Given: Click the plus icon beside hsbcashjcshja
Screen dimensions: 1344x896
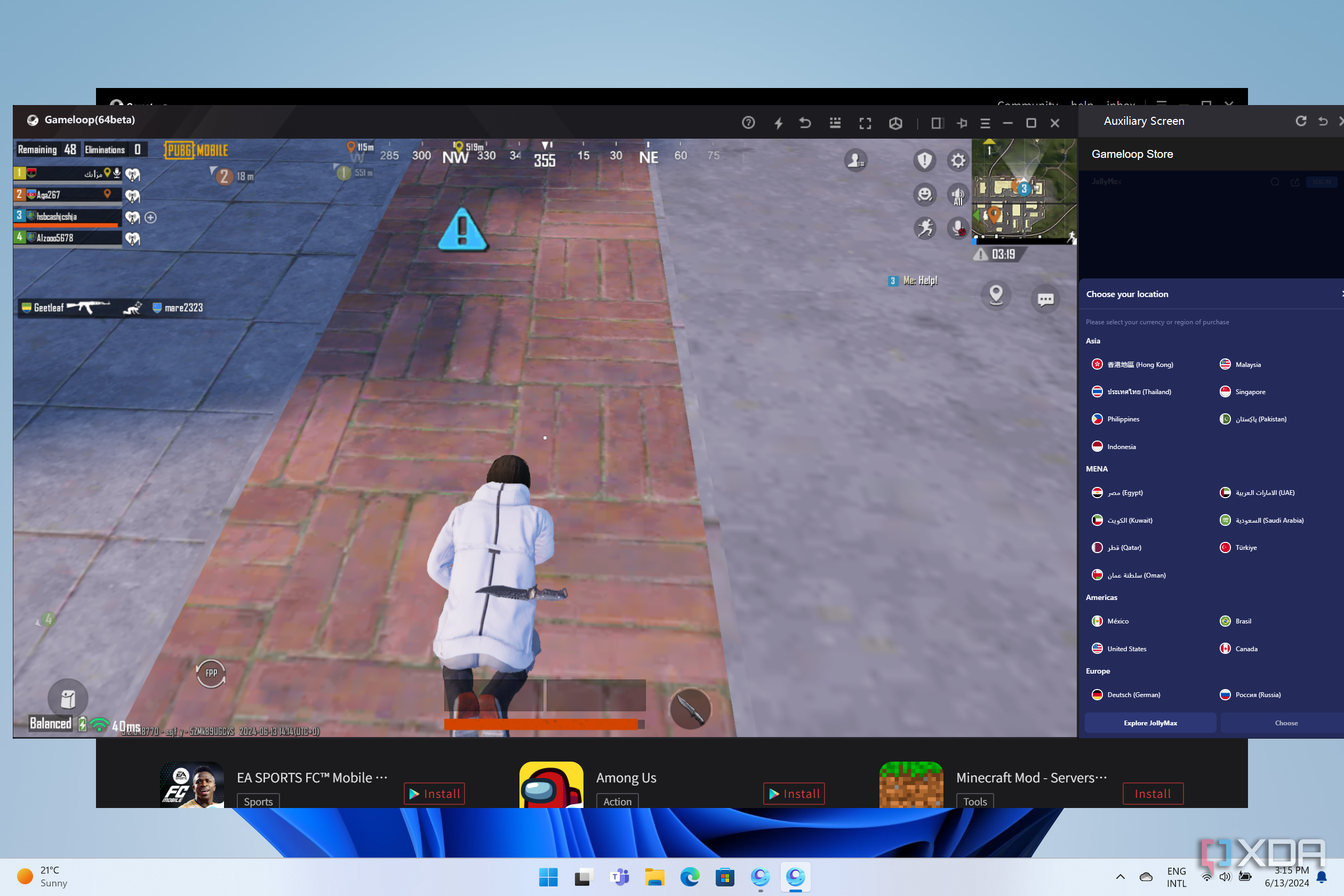Looking at the screenshot, I should tap(151, 217).
